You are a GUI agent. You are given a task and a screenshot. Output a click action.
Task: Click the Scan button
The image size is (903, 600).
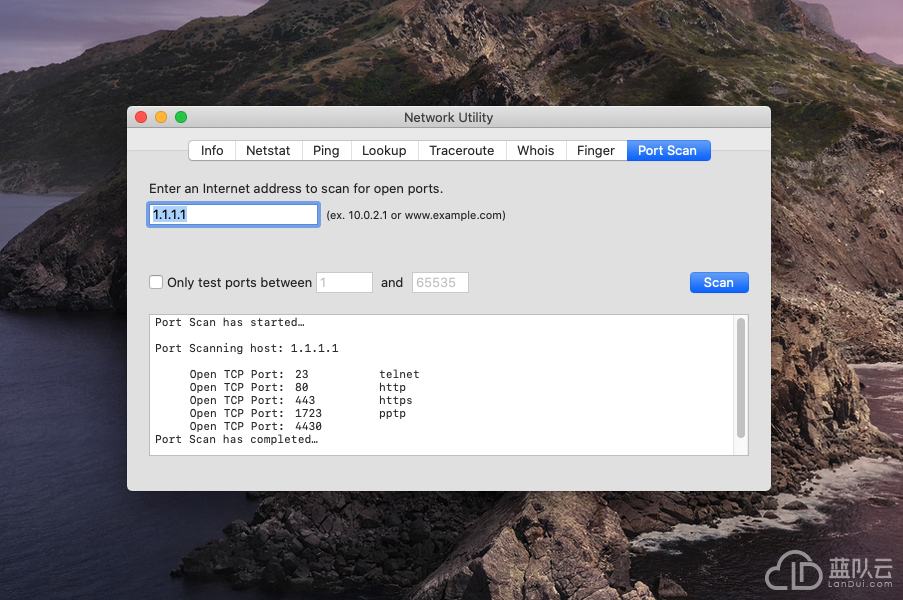tap(719, 282)
